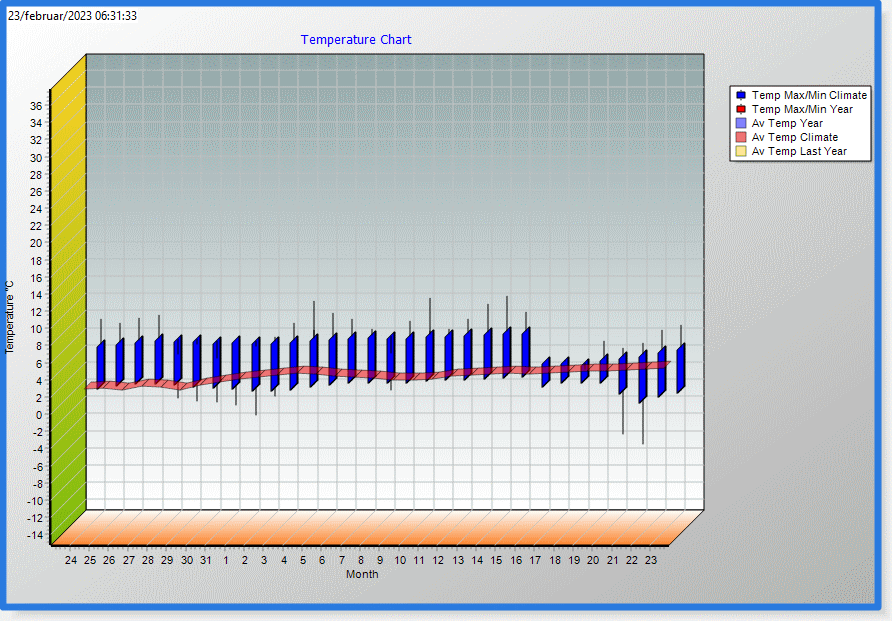Click the 20 temperature axis value
The width and height of the screenshot is (892, 621).
(36, 243)
